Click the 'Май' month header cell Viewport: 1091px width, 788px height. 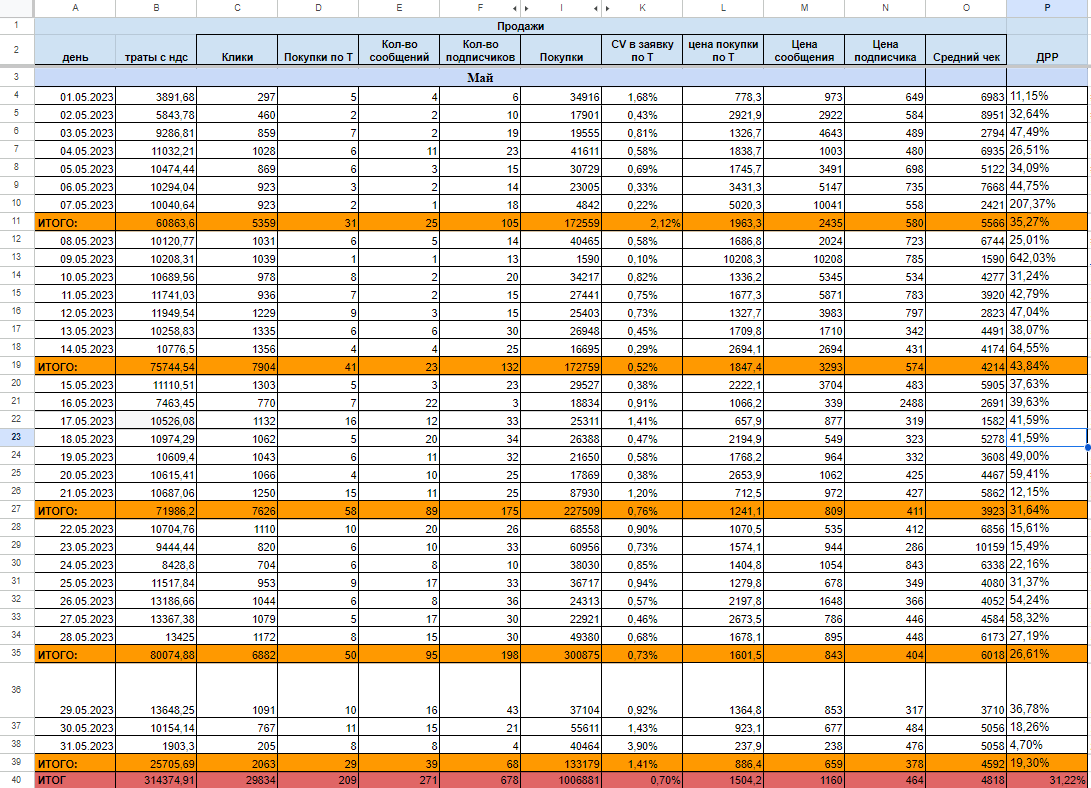[480, 77]
